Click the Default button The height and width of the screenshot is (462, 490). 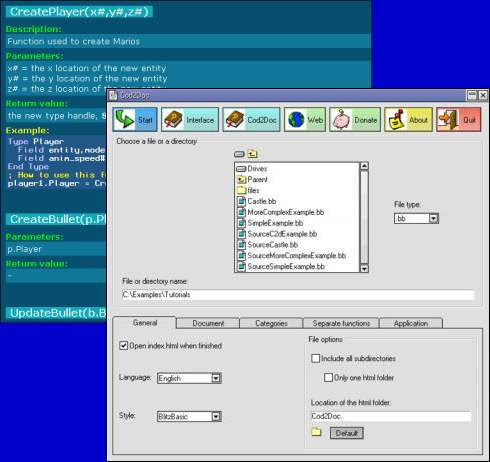tap(347, 433)
